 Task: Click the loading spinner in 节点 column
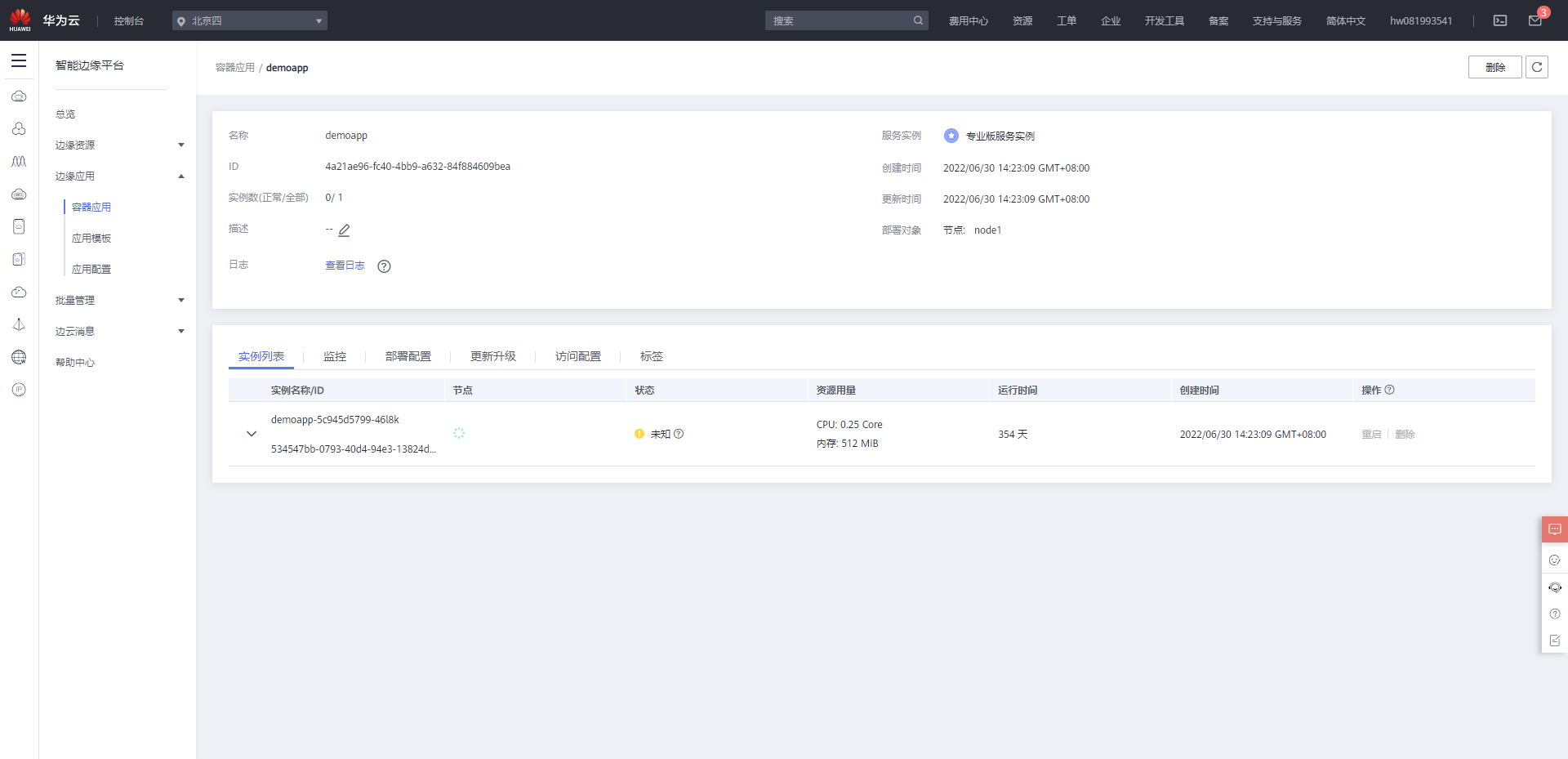coord(459,433)
